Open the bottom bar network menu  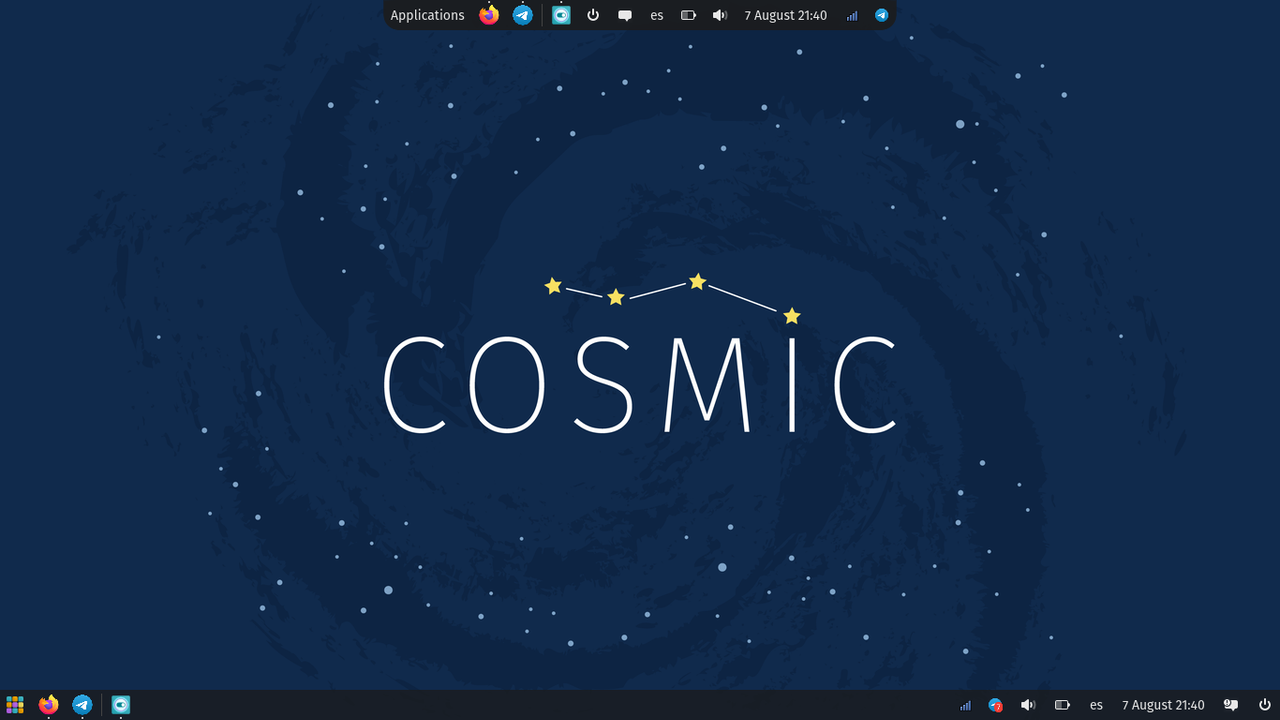(965, 705)
